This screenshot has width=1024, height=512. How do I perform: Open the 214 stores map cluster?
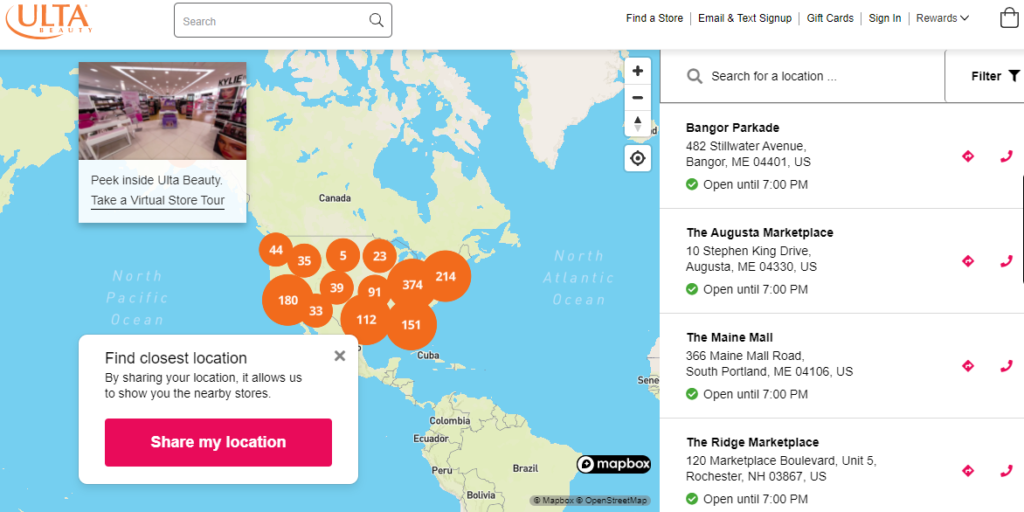[445, 276]
